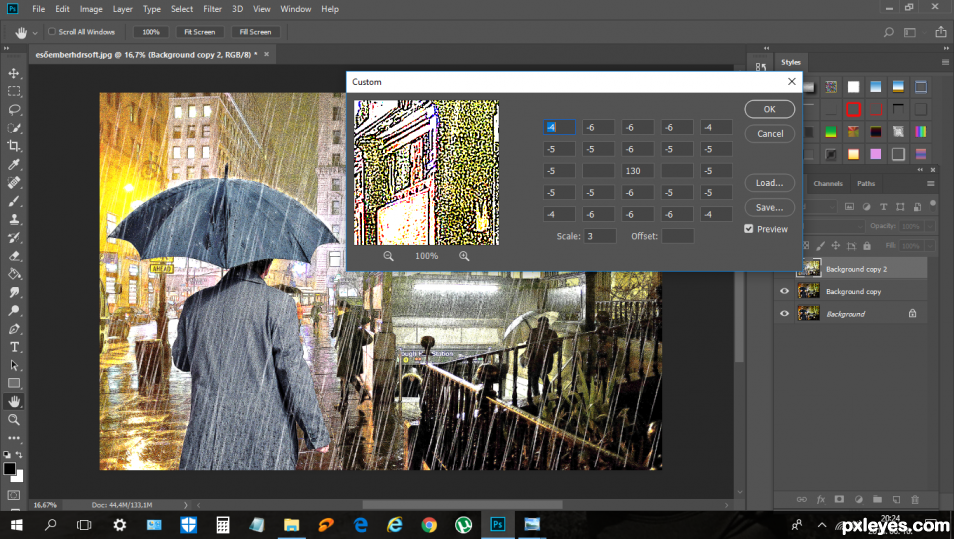Zoom out the Custom filter preview
The height and width of the screenshot is (539, 954).
(388, 256)
